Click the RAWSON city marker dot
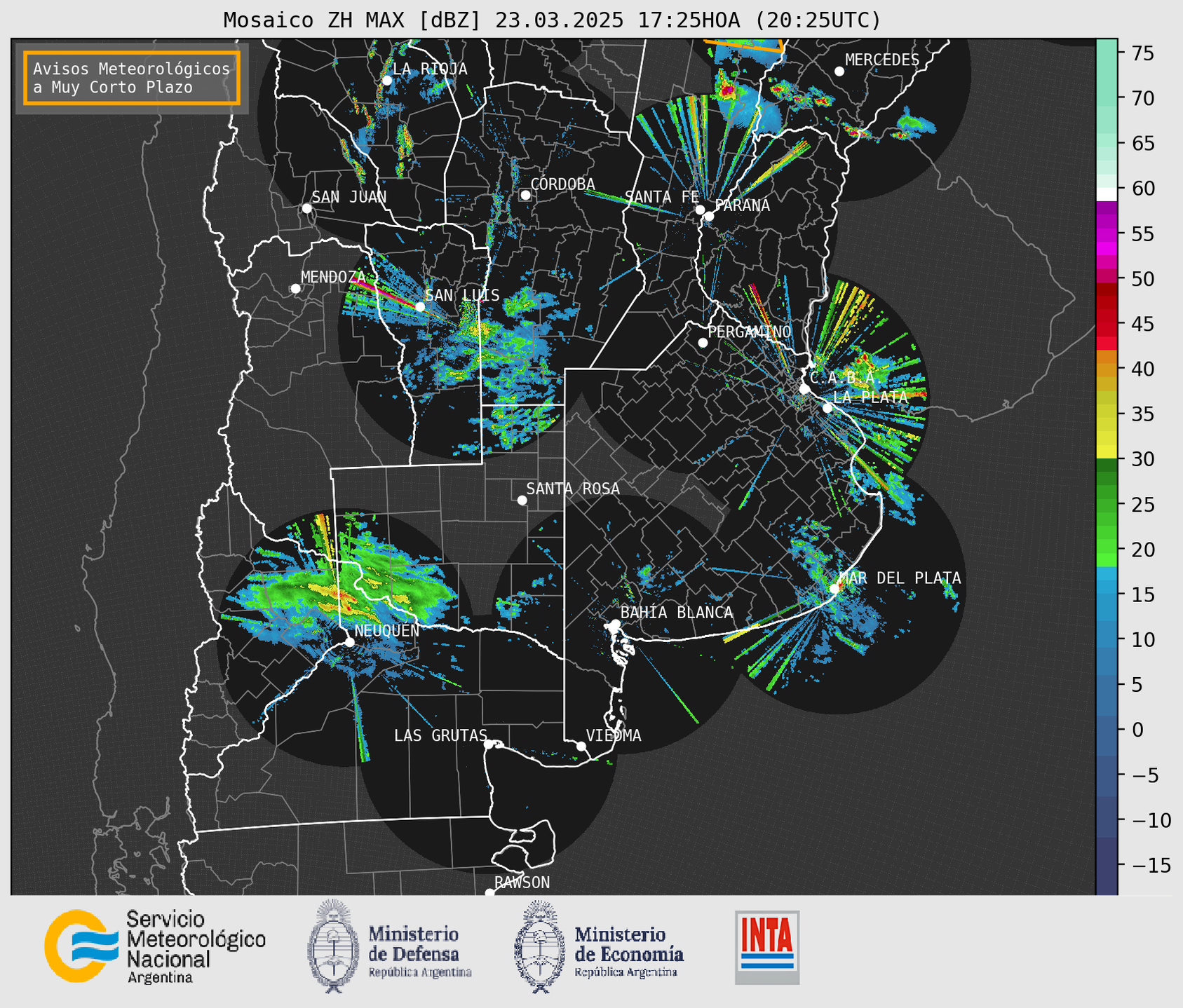 (489, 892)
